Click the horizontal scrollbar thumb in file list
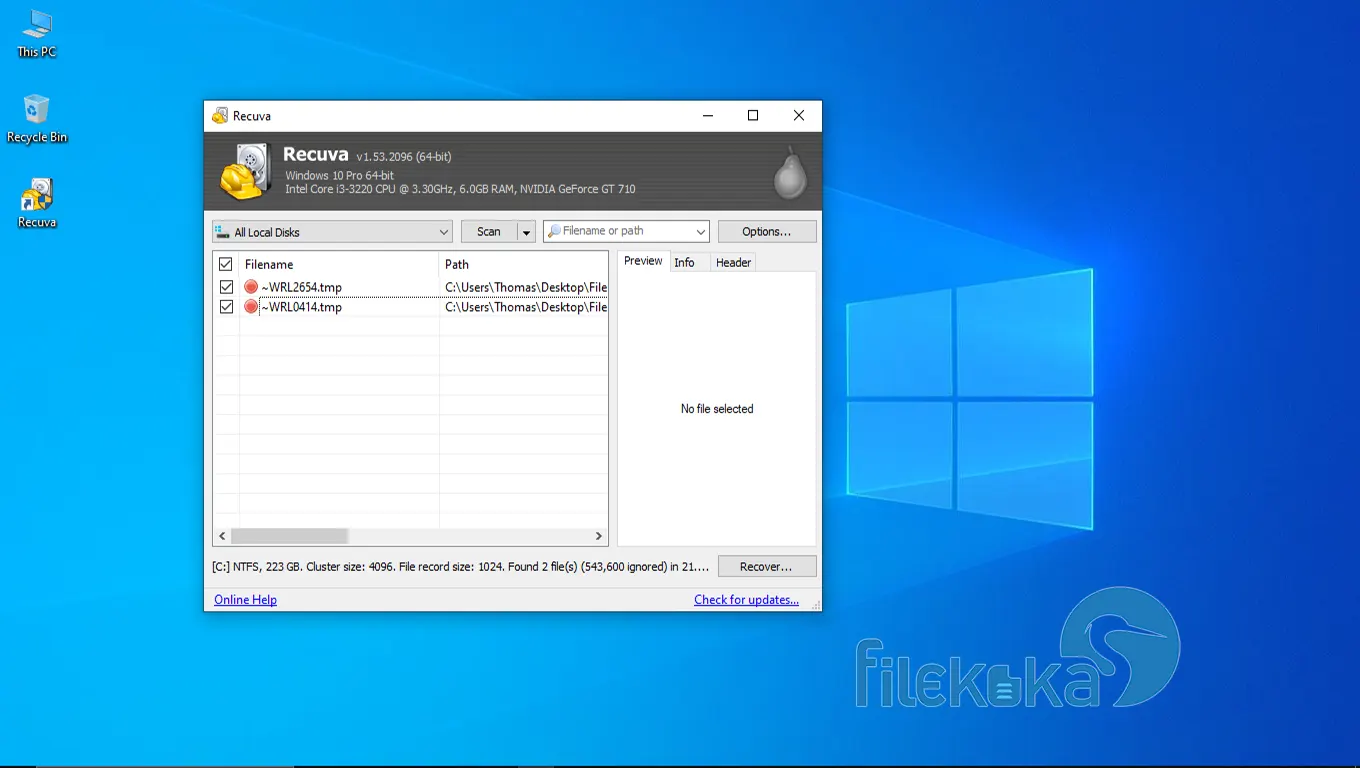The image size is (1360, 768). point(290,536)
